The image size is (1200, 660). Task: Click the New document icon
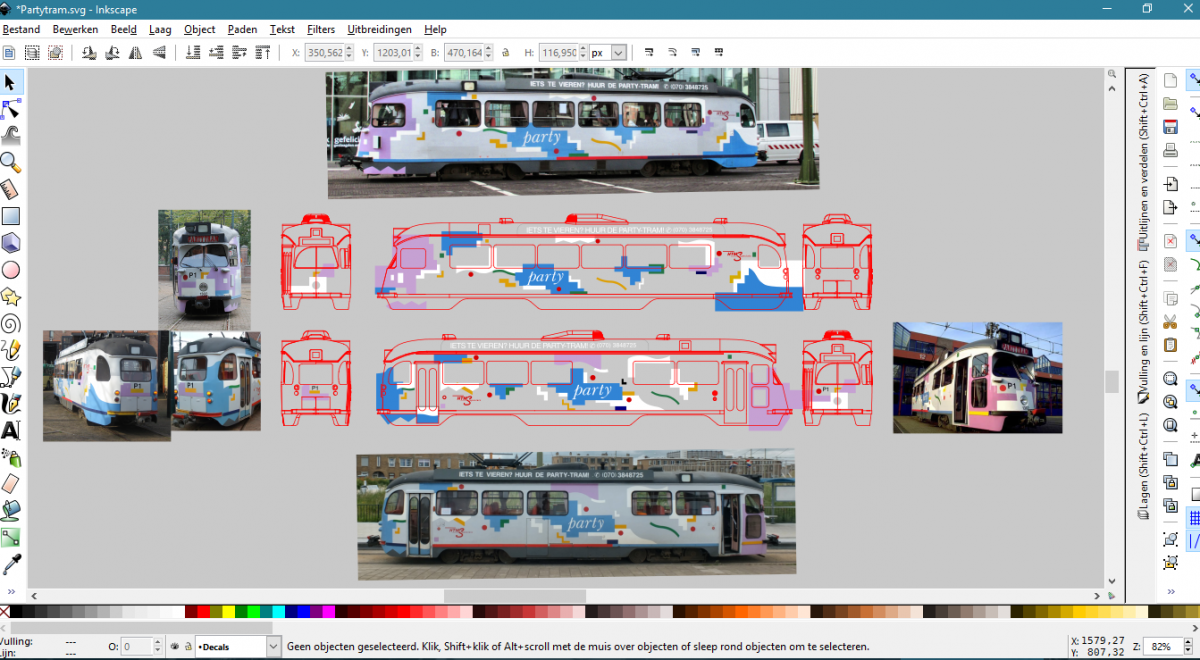1170,81
